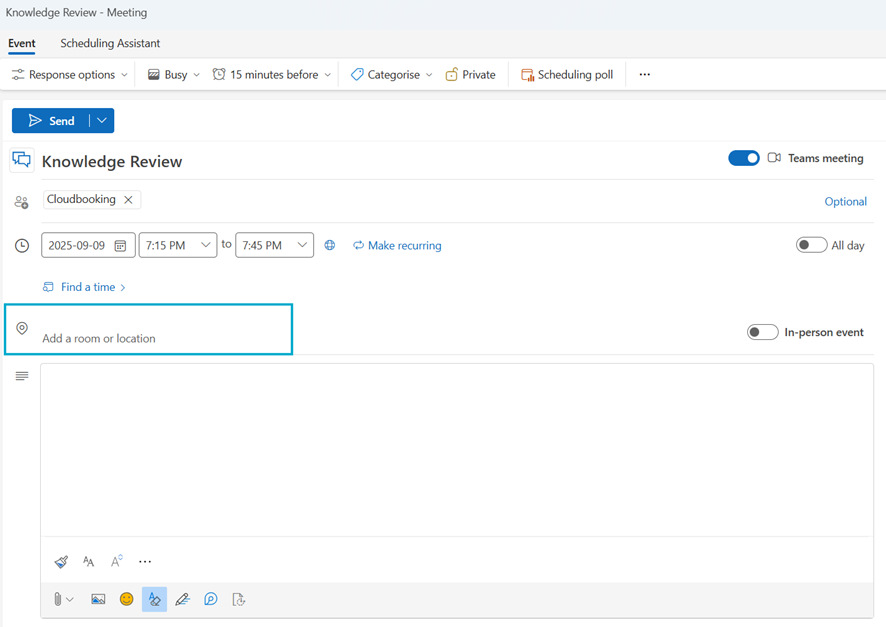886x627 pixels.
Task: Expand the 7:15 PM start time dropdown
Action: coord(205,245)
